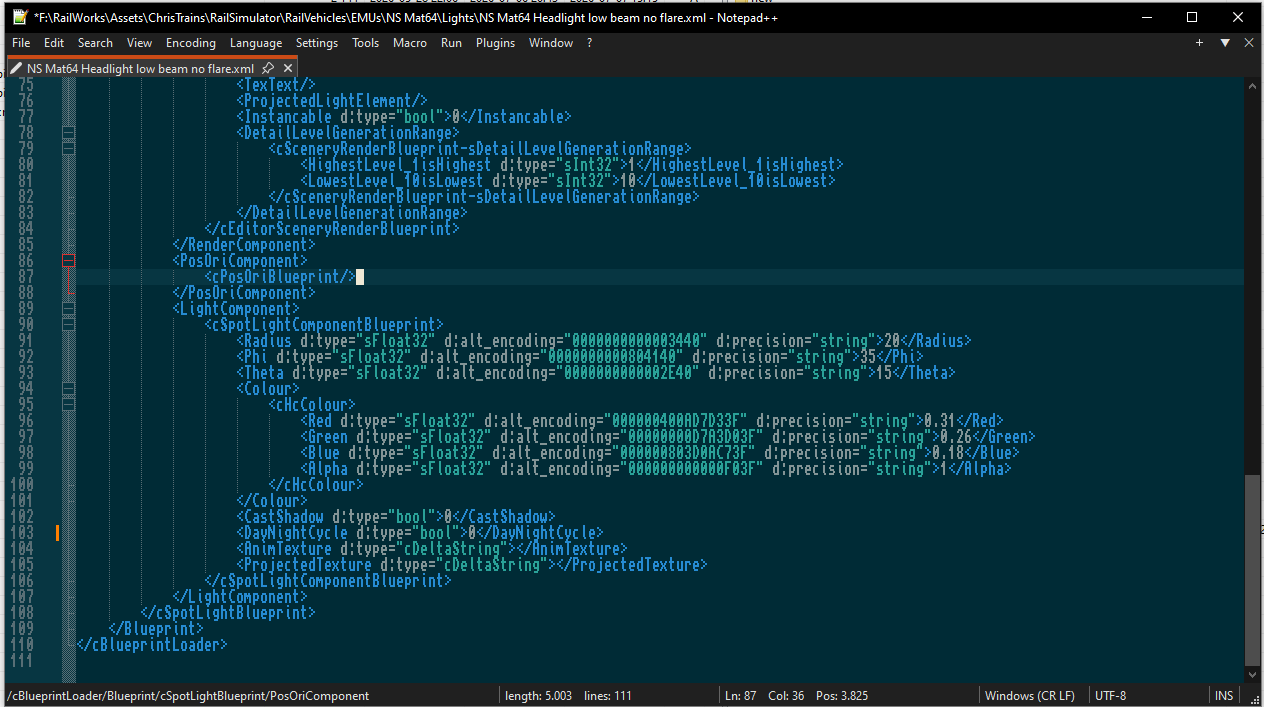Collapse the LightComponent fold on line 89
Image resolution: width=1264 pixels, height=707 pixels.
68,309
